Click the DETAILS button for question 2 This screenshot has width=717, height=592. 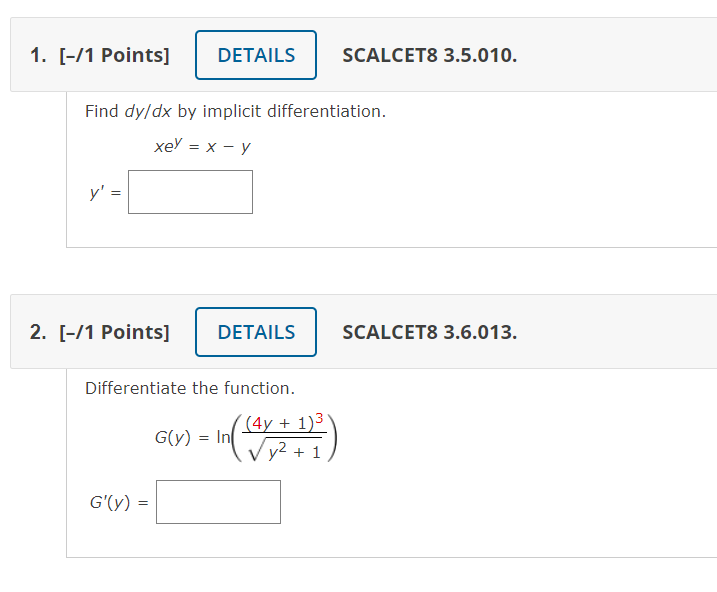point(256,332)
